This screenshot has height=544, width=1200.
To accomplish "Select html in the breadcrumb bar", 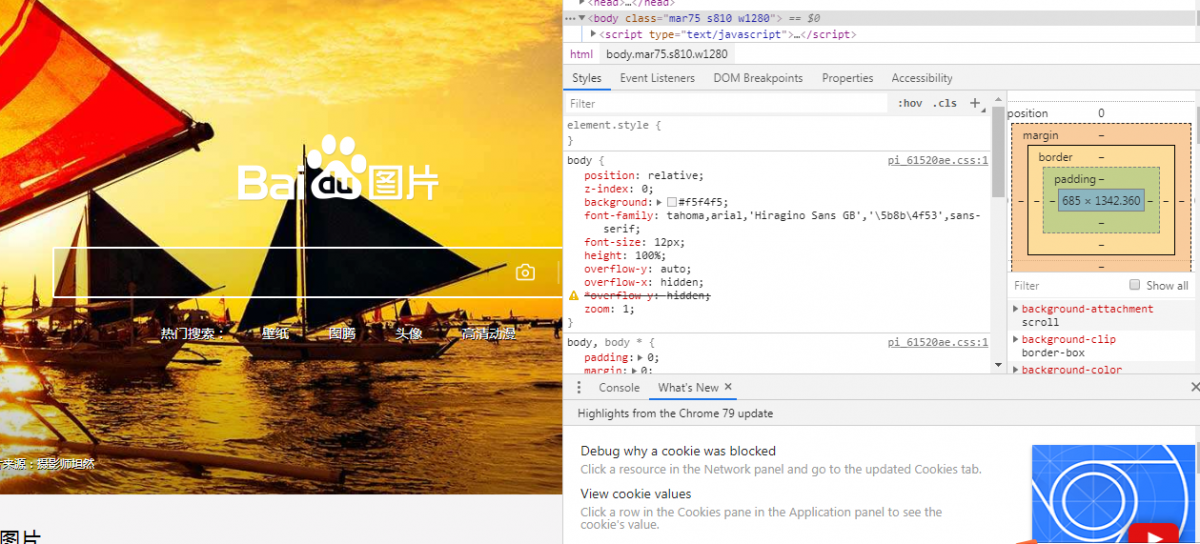I will point(581,54).
